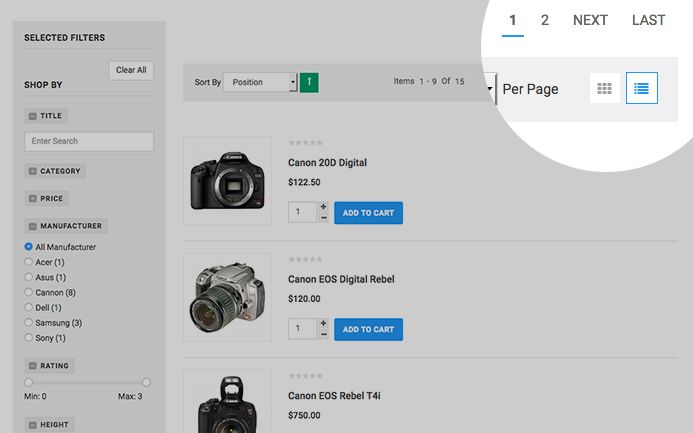Add Canon 20D Digital to cart
The height and width of the screenshot is (433, 693).
point(369,213)
